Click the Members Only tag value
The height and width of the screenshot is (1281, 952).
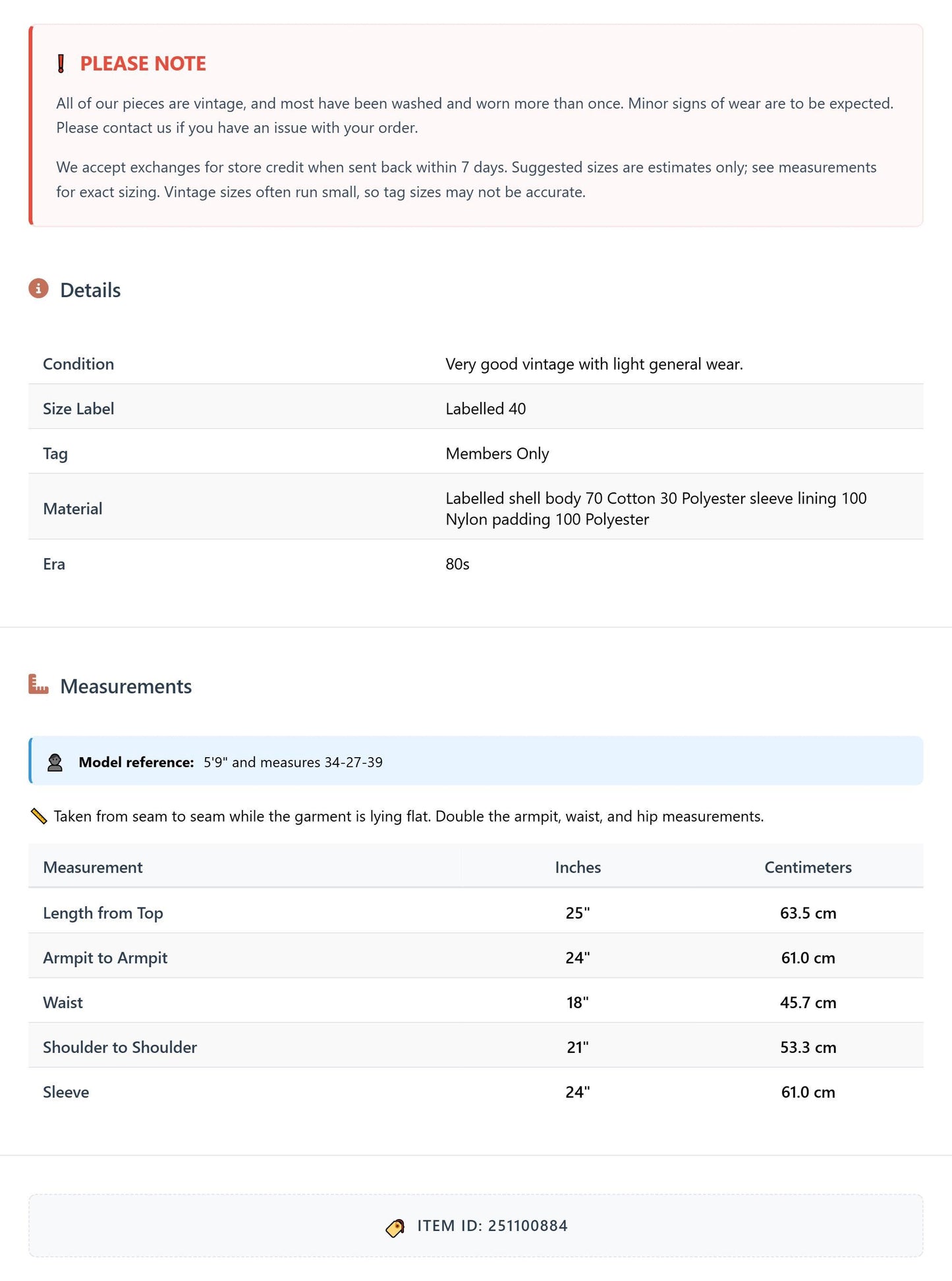pyautogui.click(x=497, y=453)
